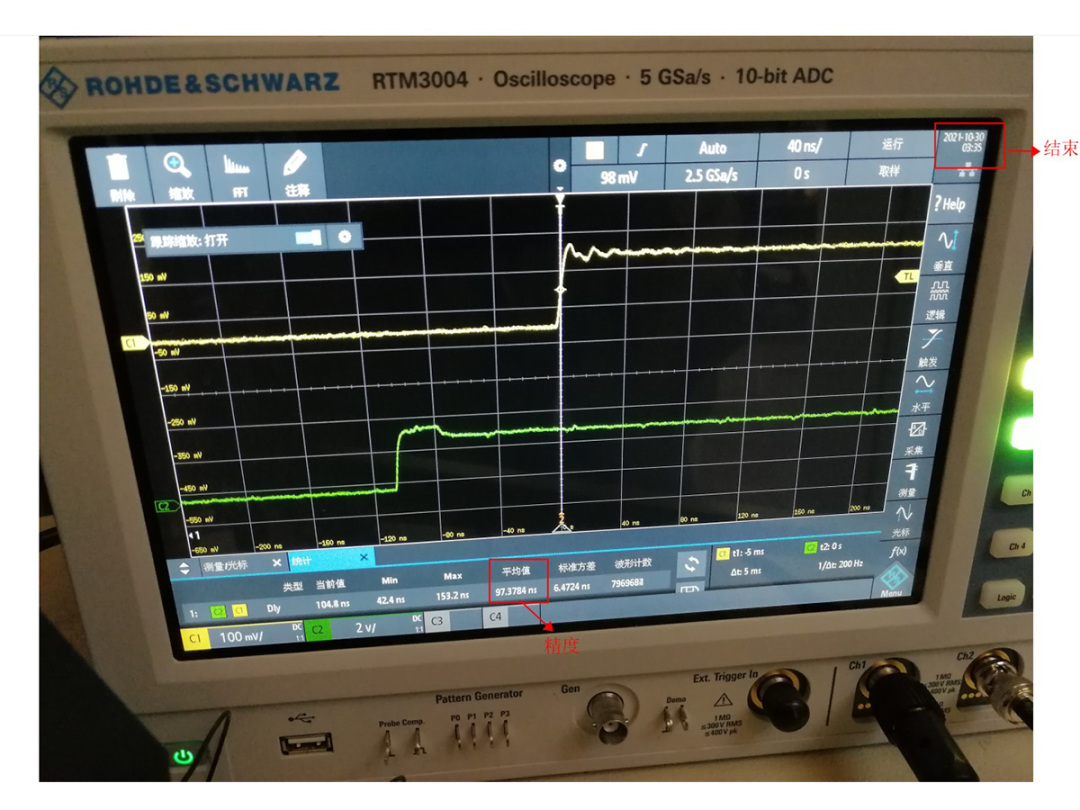Click the trigger position marker atop the grid
This screenshot has height=810, width=1080.
(560, 201)
